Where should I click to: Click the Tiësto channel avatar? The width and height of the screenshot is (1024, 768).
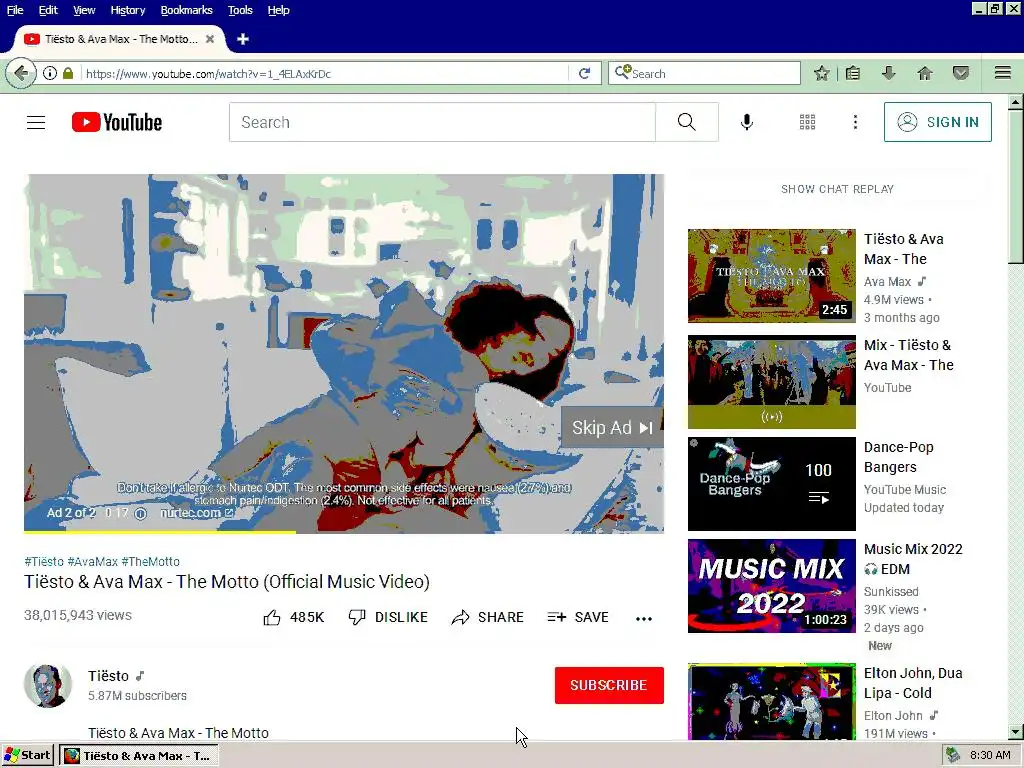coord(48,686)
